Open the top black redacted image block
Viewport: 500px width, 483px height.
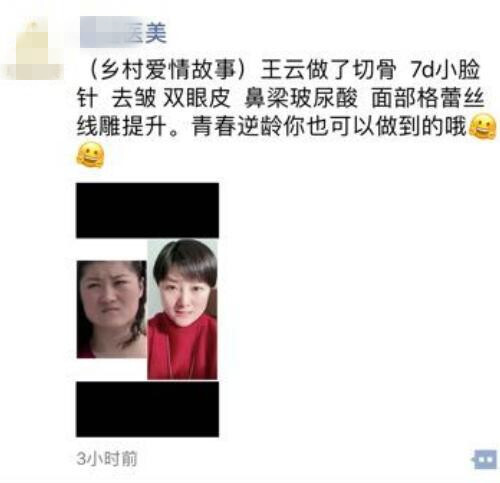click(147, 210)
